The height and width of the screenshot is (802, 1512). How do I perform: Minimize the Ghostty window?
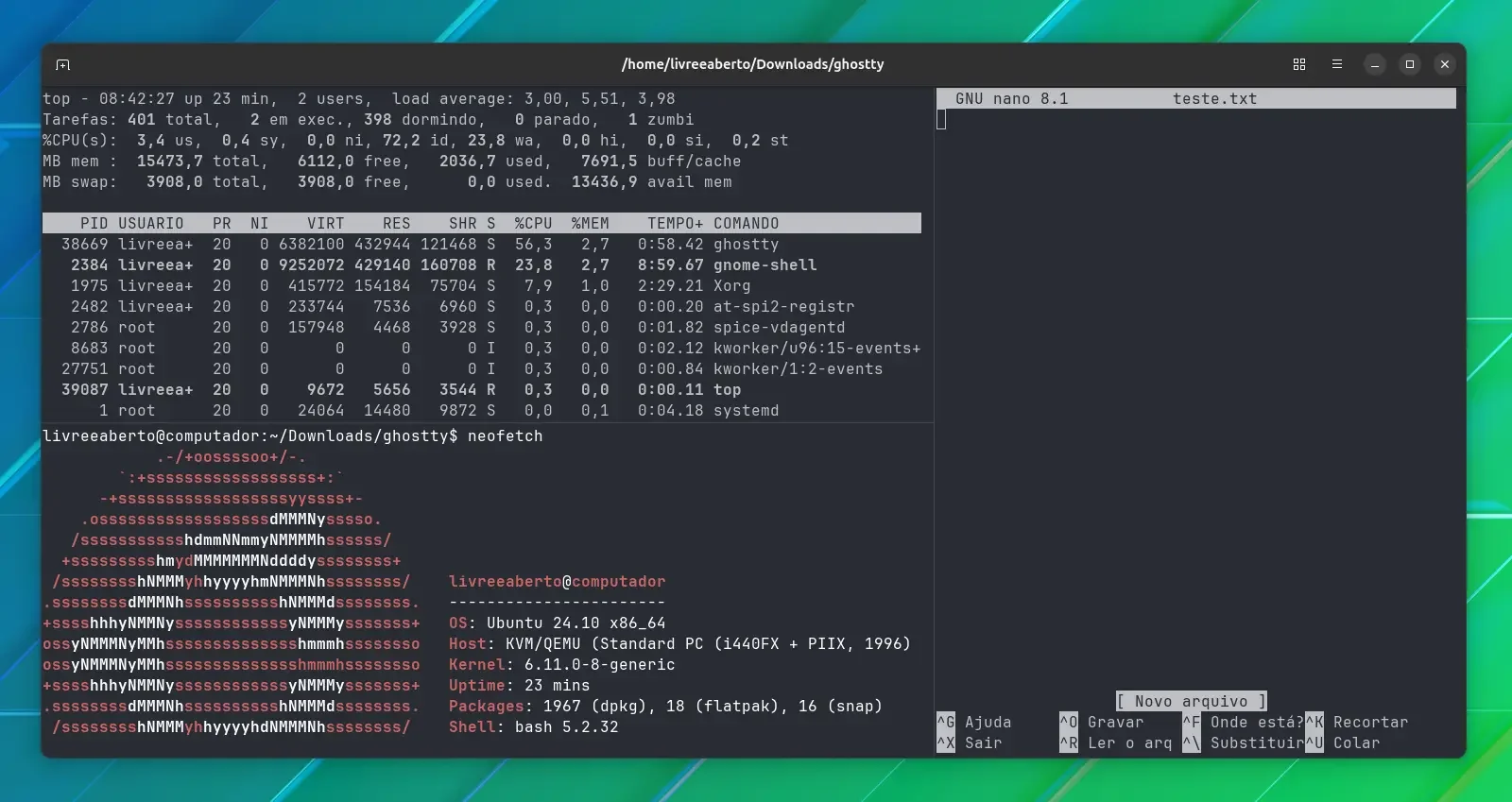[x=1375, y=64]
